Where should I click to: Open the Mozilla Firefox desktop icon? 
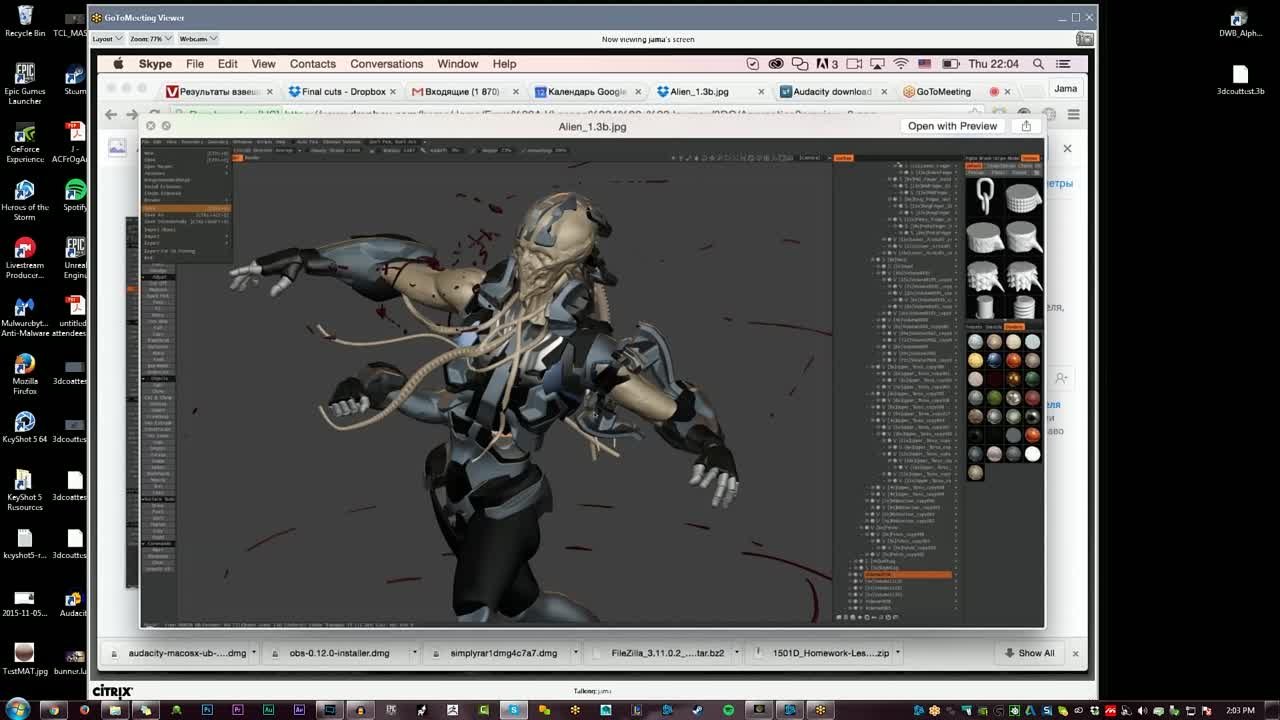(x=25, y=373)
